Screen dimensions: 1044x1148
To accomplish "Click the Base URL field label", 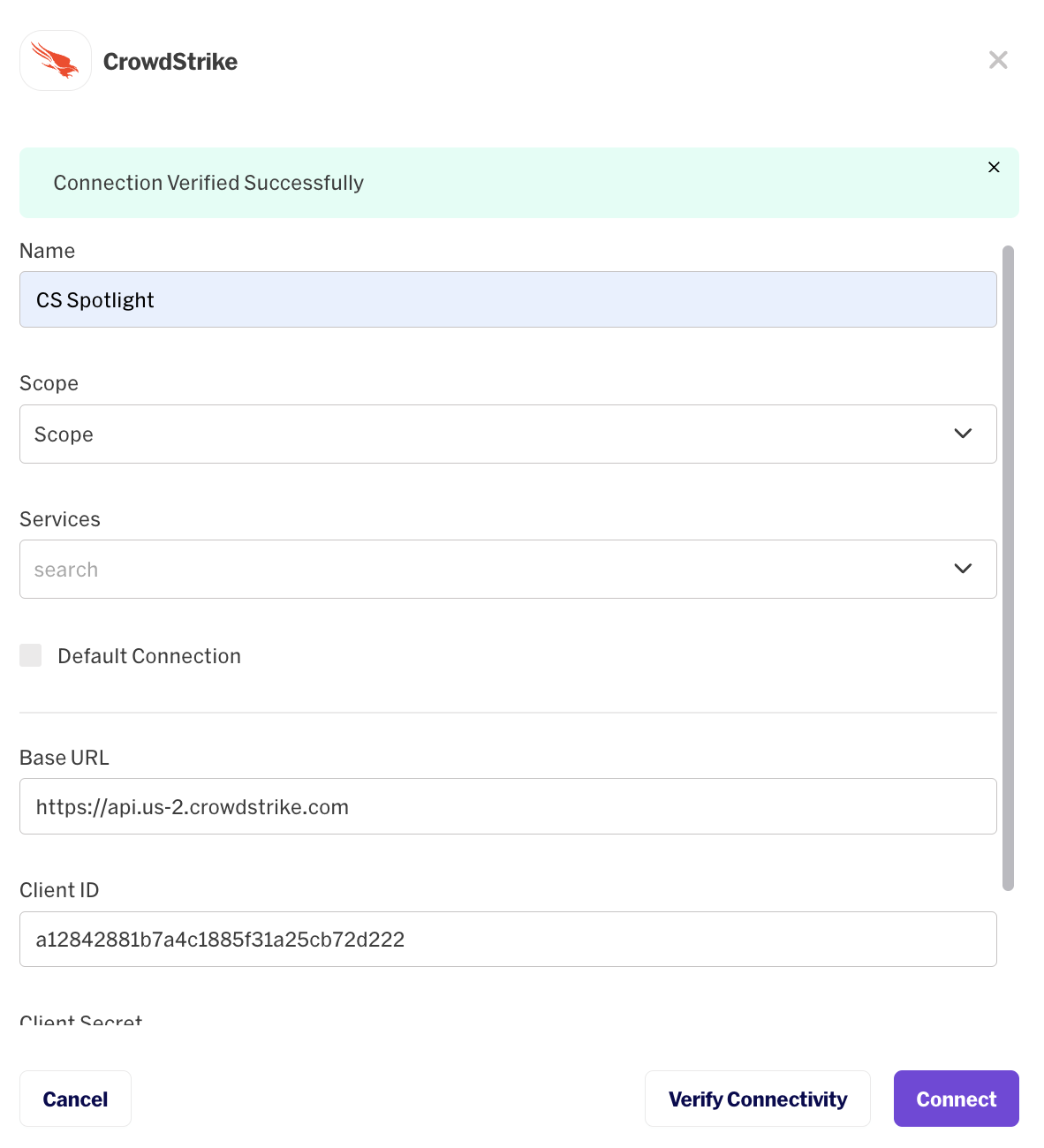I will coord(64,758).
